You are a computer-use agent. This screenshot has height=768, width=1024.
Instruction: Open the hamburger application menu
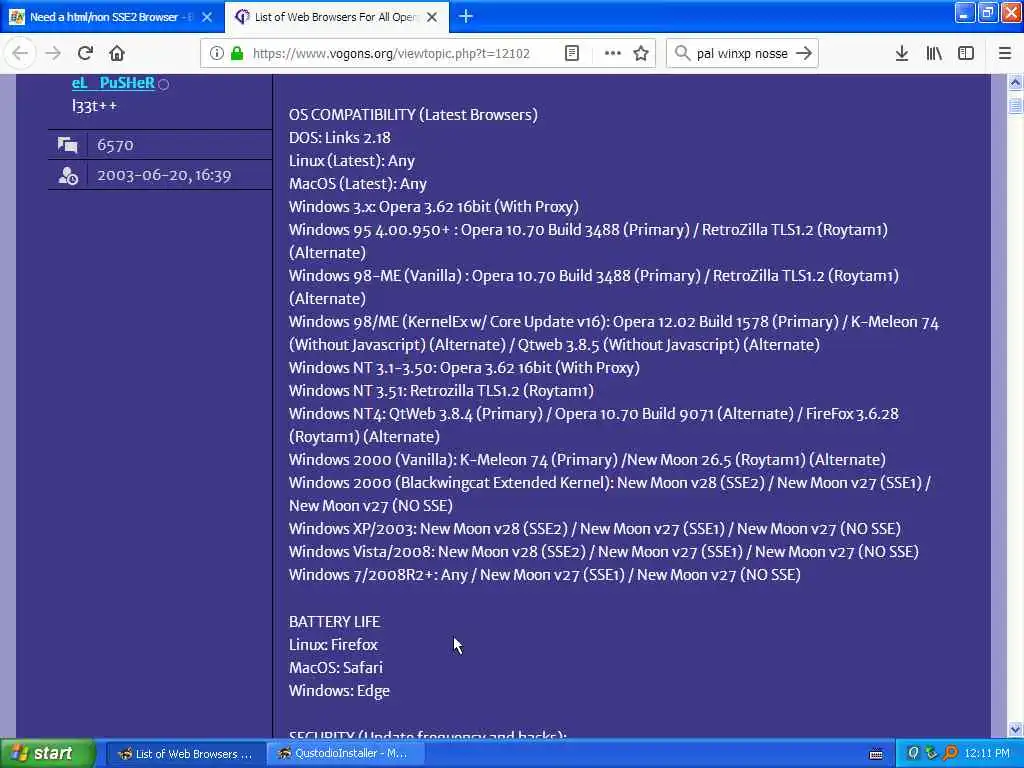pyautogui.click(x=1005, y=54)
